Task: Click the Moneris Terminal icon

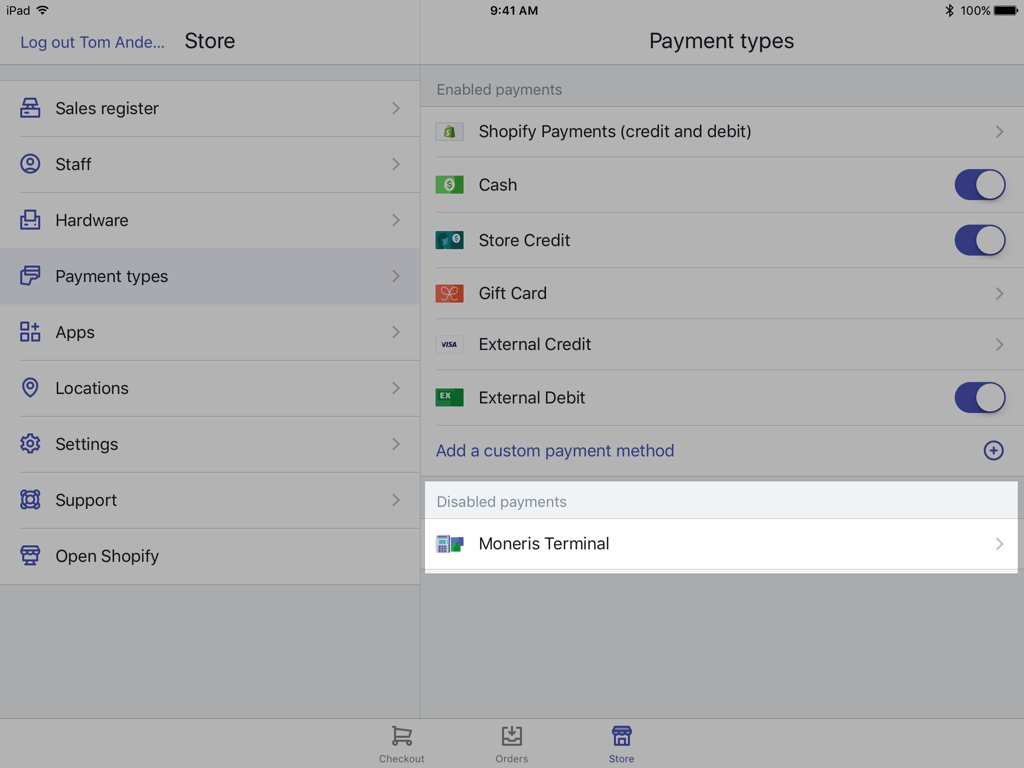Action: point(449,544)
